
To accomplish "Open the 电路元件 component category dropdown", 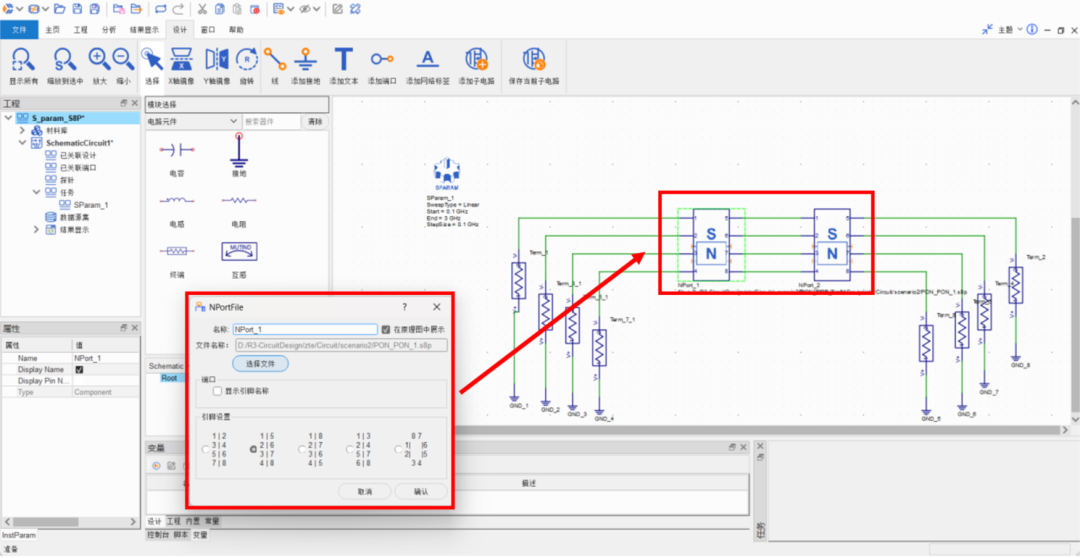I will point(192,121).
